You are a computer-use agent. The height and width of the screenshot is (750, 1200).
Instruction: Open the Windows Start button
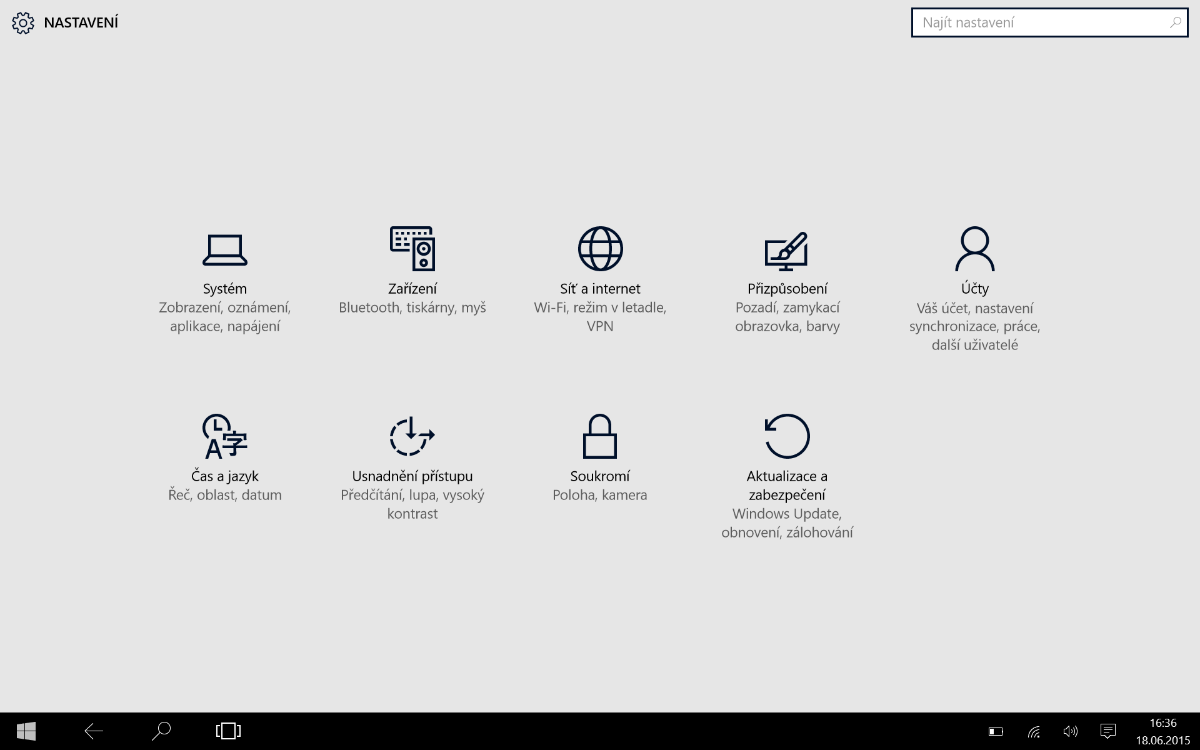(x=26, y=731)
